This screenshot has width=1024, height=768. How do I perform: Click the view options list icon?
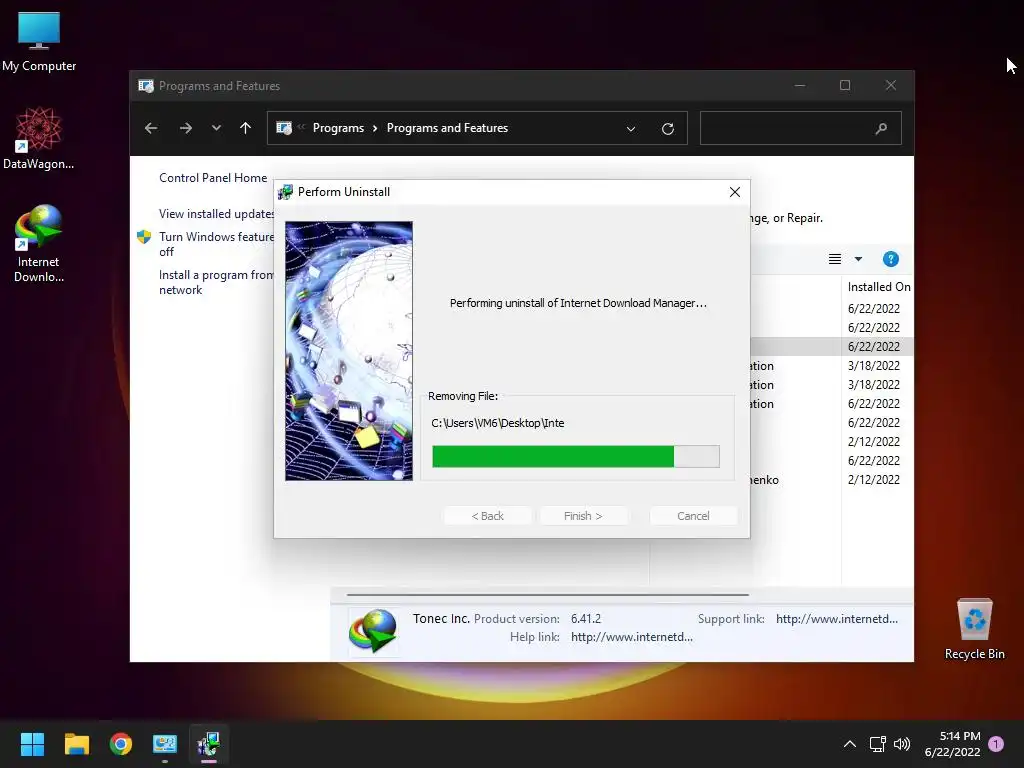pyautogui.click(x=835, y=259)
